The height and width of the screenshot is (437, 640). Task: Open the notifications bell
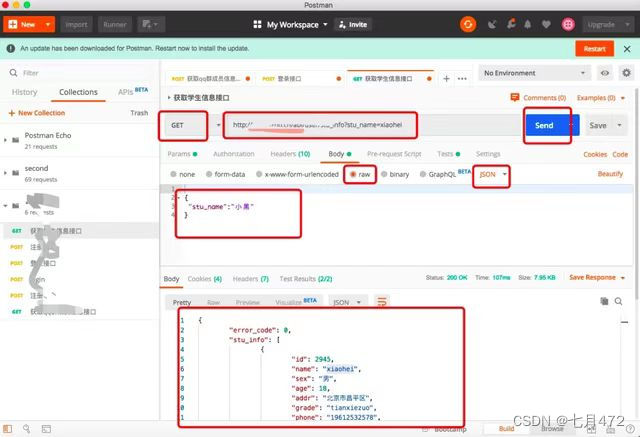(527, 24)
